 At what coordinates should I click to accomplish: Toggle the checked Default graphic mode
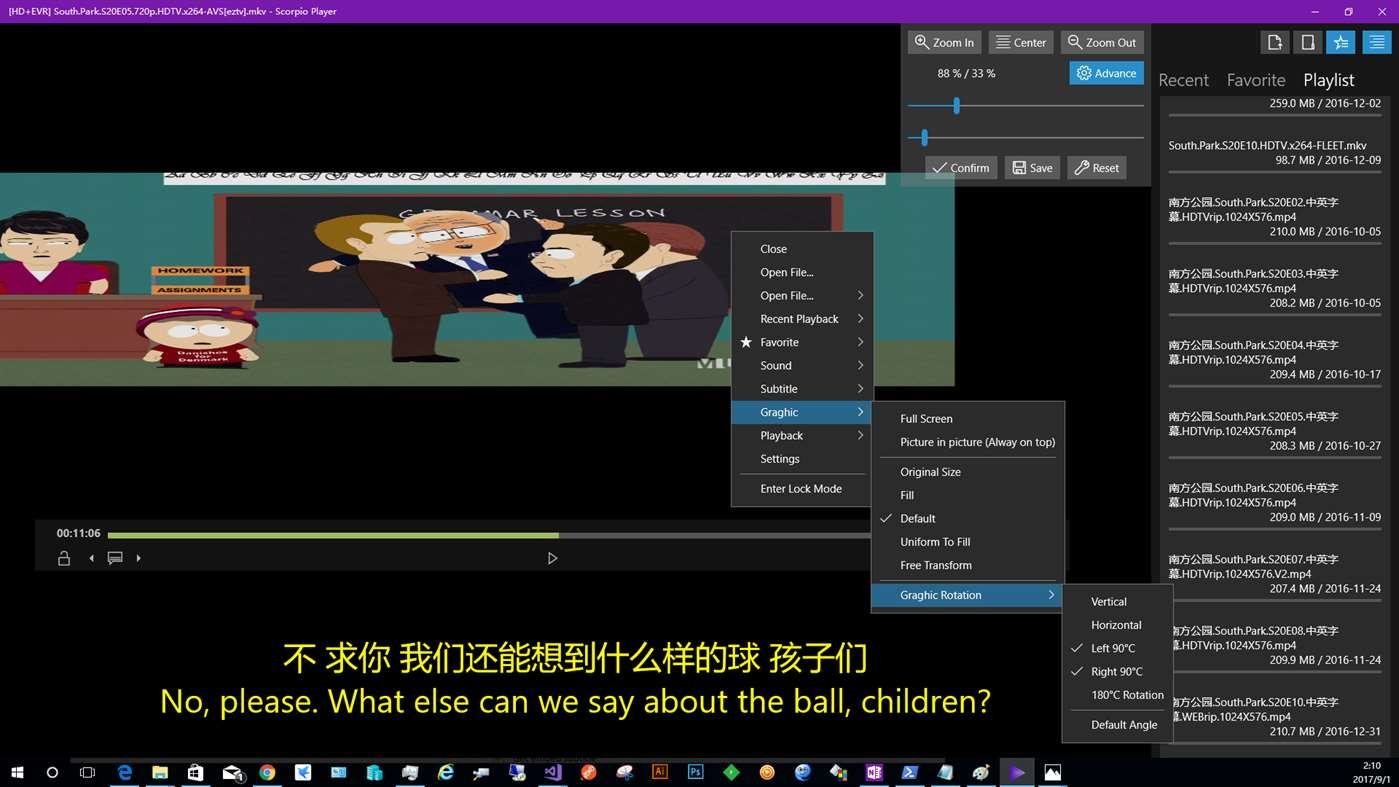[968, 518]
